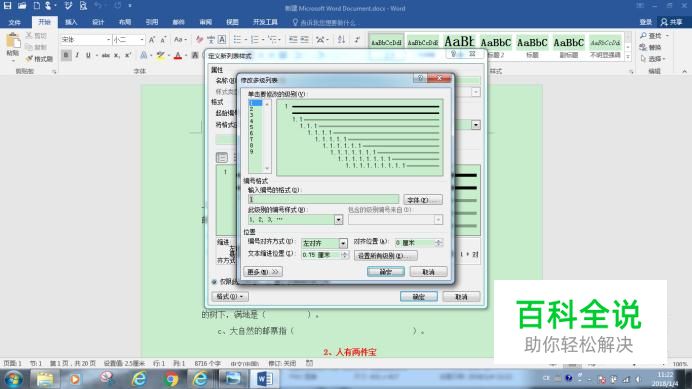Click the sort icon in paragraph group

(341, 40)
